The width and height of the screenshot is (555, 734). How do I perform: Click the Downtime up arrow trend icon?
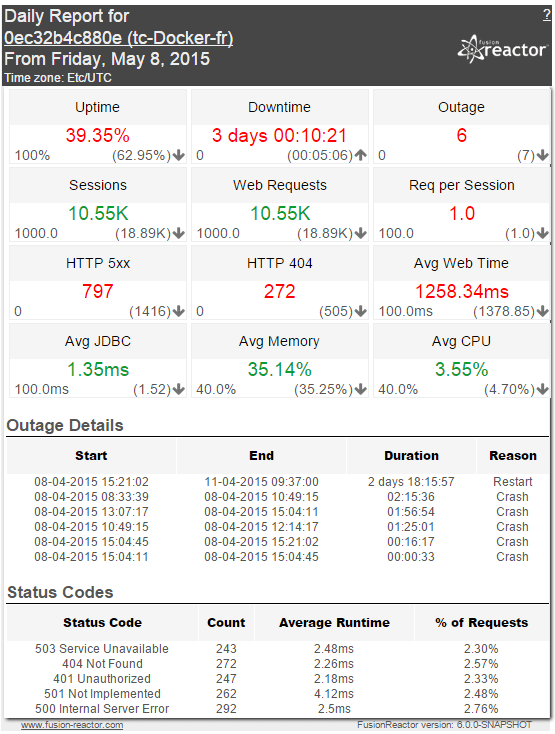pyautogui.click(x=360, y=155)
